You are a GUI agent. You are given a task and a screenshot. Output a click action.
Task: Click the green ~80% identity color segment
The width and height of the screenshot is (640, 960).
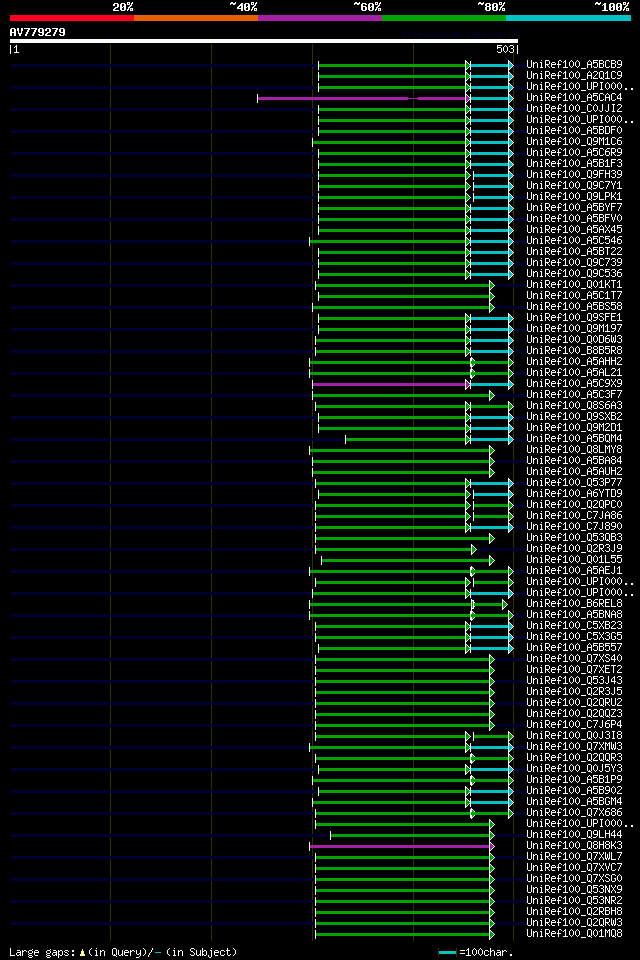443,18
